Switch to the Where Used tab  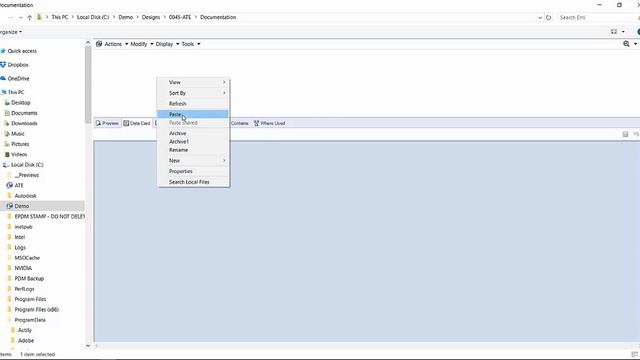269,123
